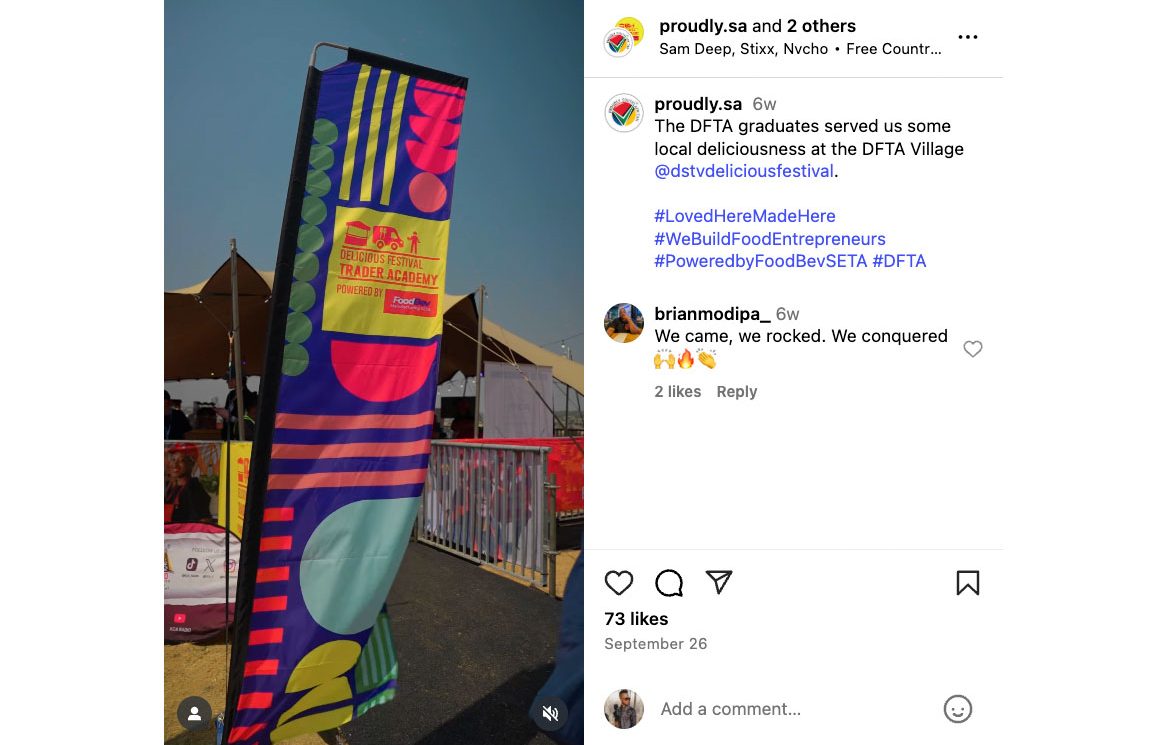The width and height of the screenshot is (1166, 745).
Task: View 2 likes on the comment
Action: point(677,392)
